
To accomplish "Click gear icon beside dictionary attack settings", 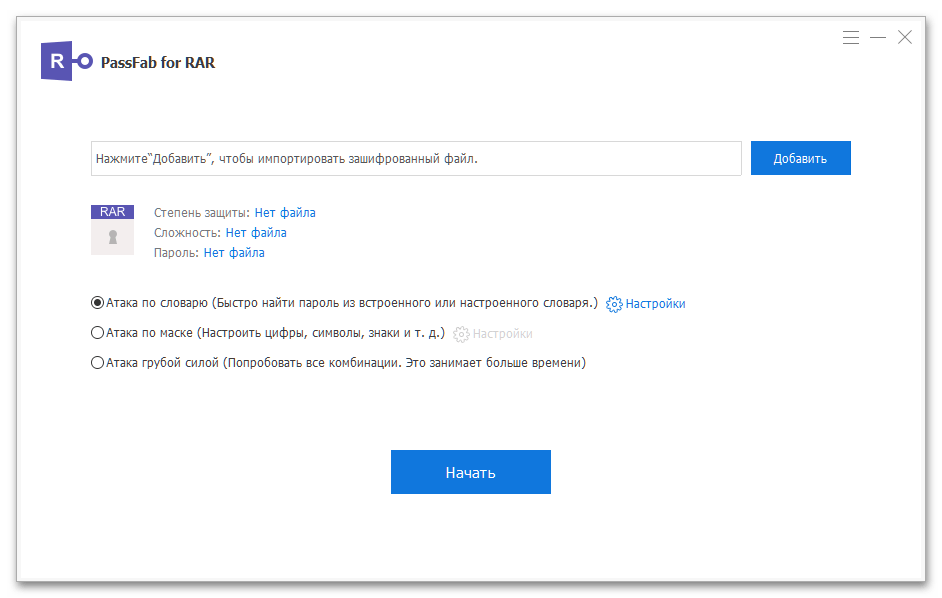I will [x=614, y=304].
